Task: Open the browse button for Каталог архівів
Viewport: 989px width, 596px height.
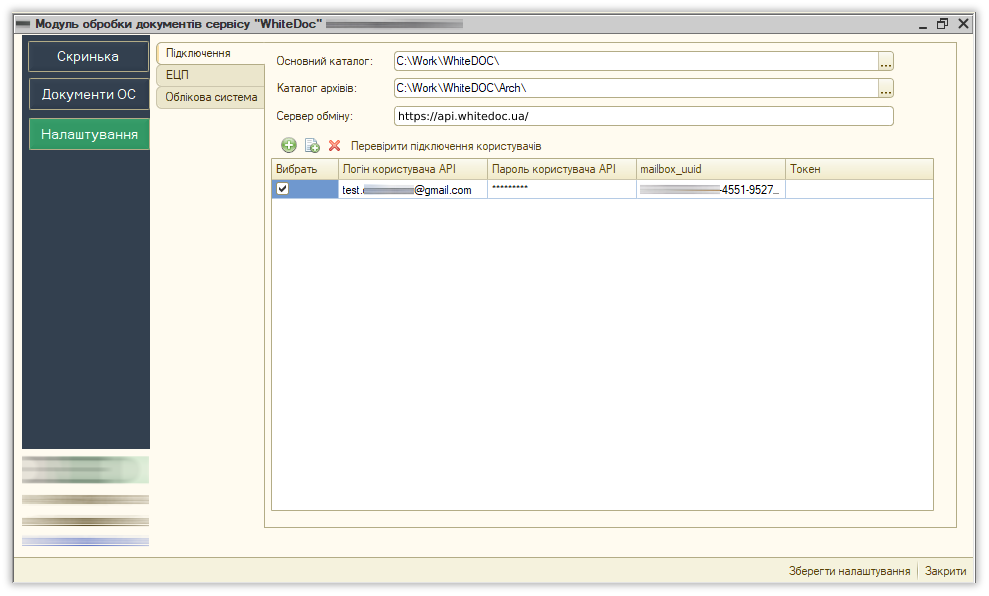Action: pos(885,89)
